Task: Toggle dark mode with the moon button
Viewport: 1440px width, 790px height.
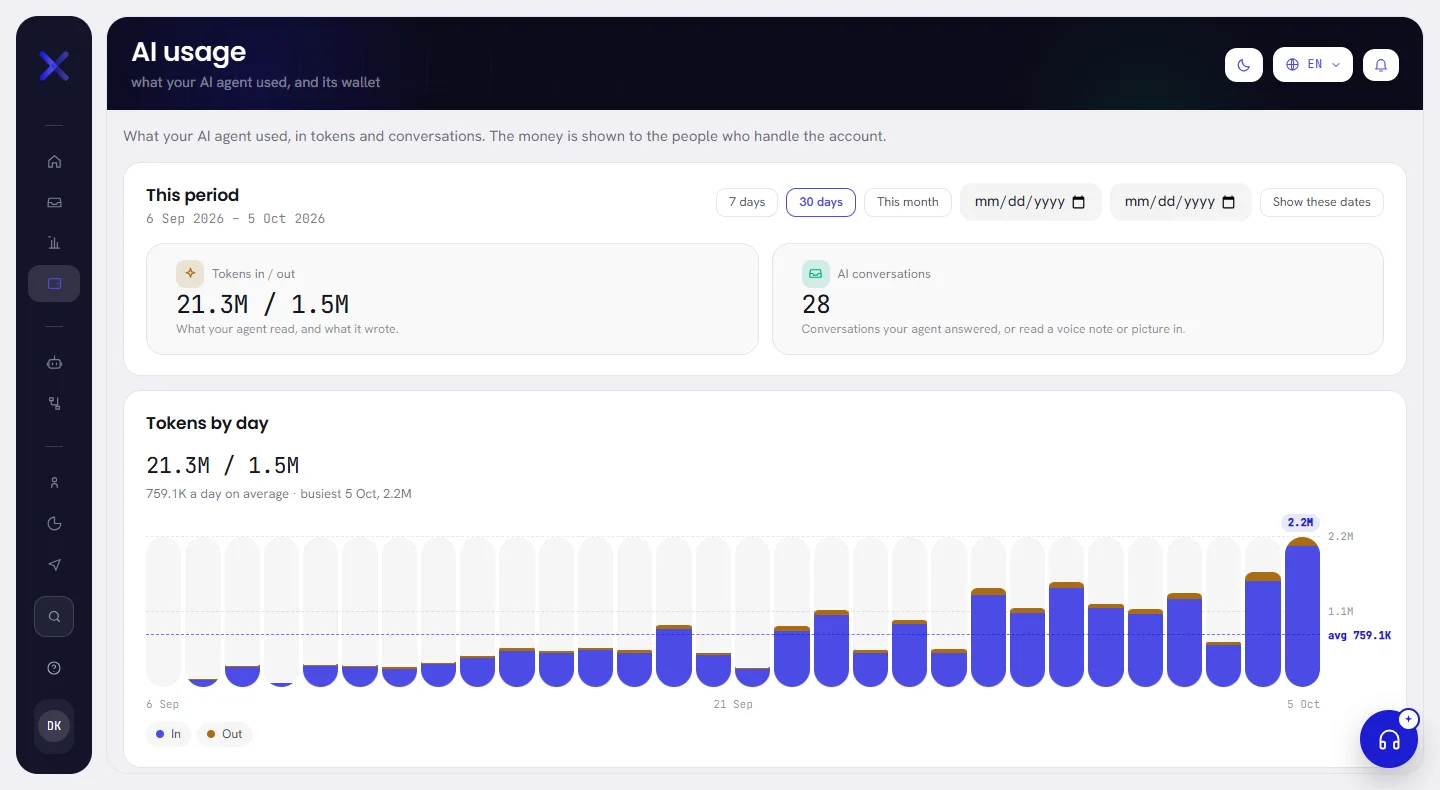Action: 1244,65
